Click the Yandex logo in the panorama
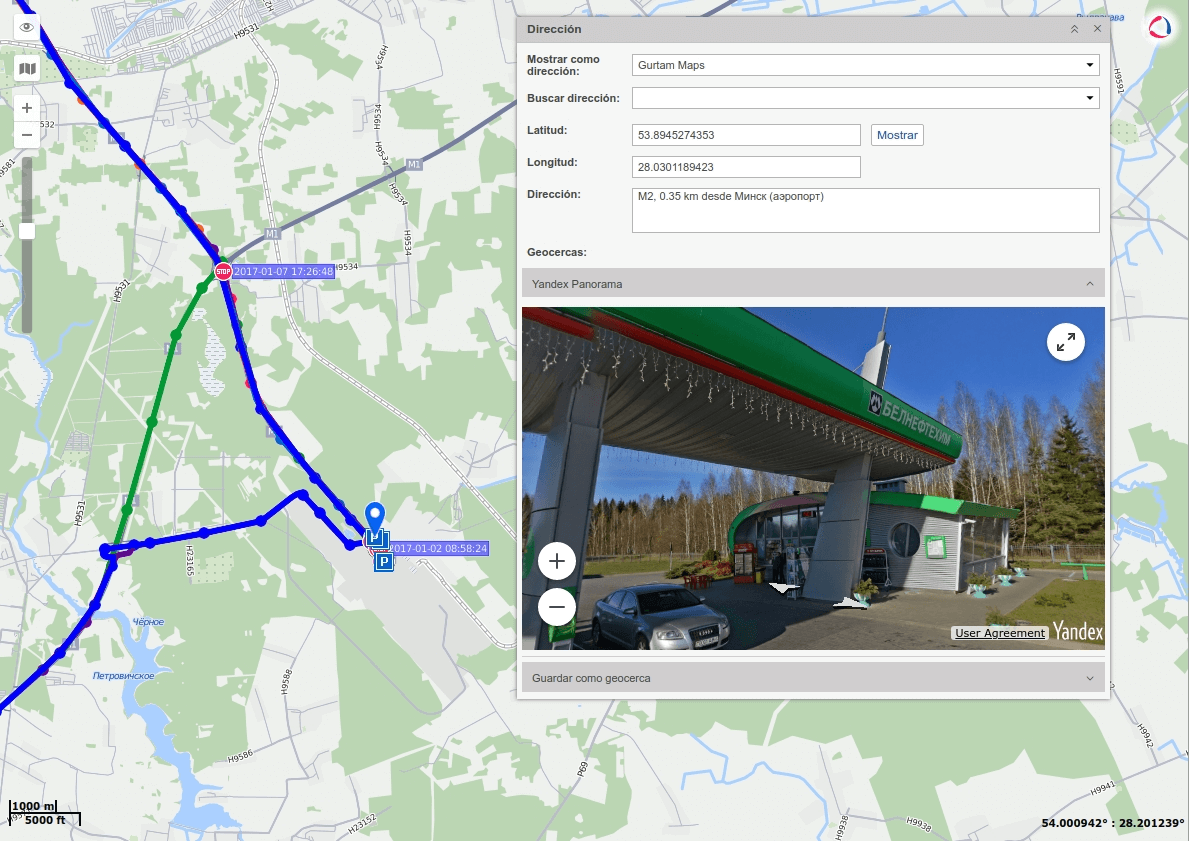Image resolution: width=1189 pixels, height=841 pixels. (1076, 632)
